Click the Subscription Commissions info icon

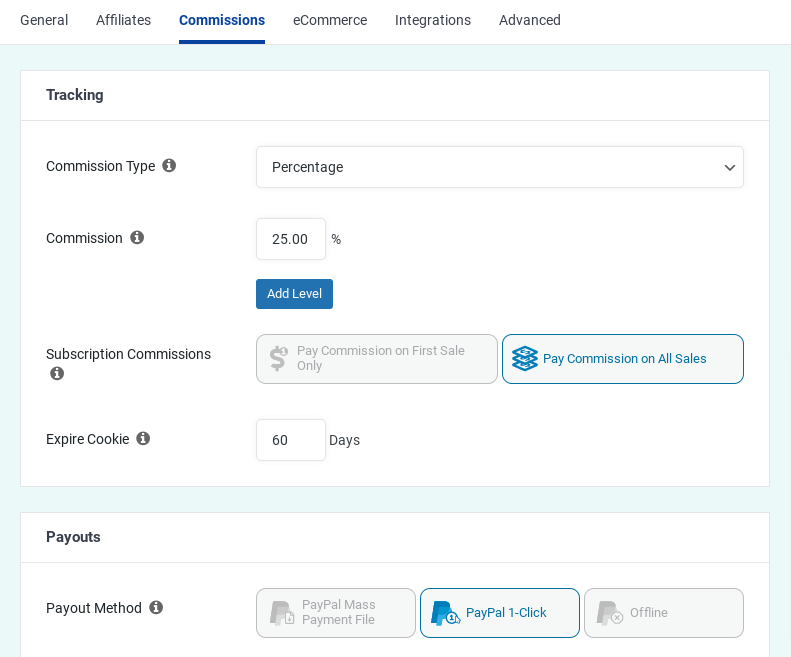57,374
